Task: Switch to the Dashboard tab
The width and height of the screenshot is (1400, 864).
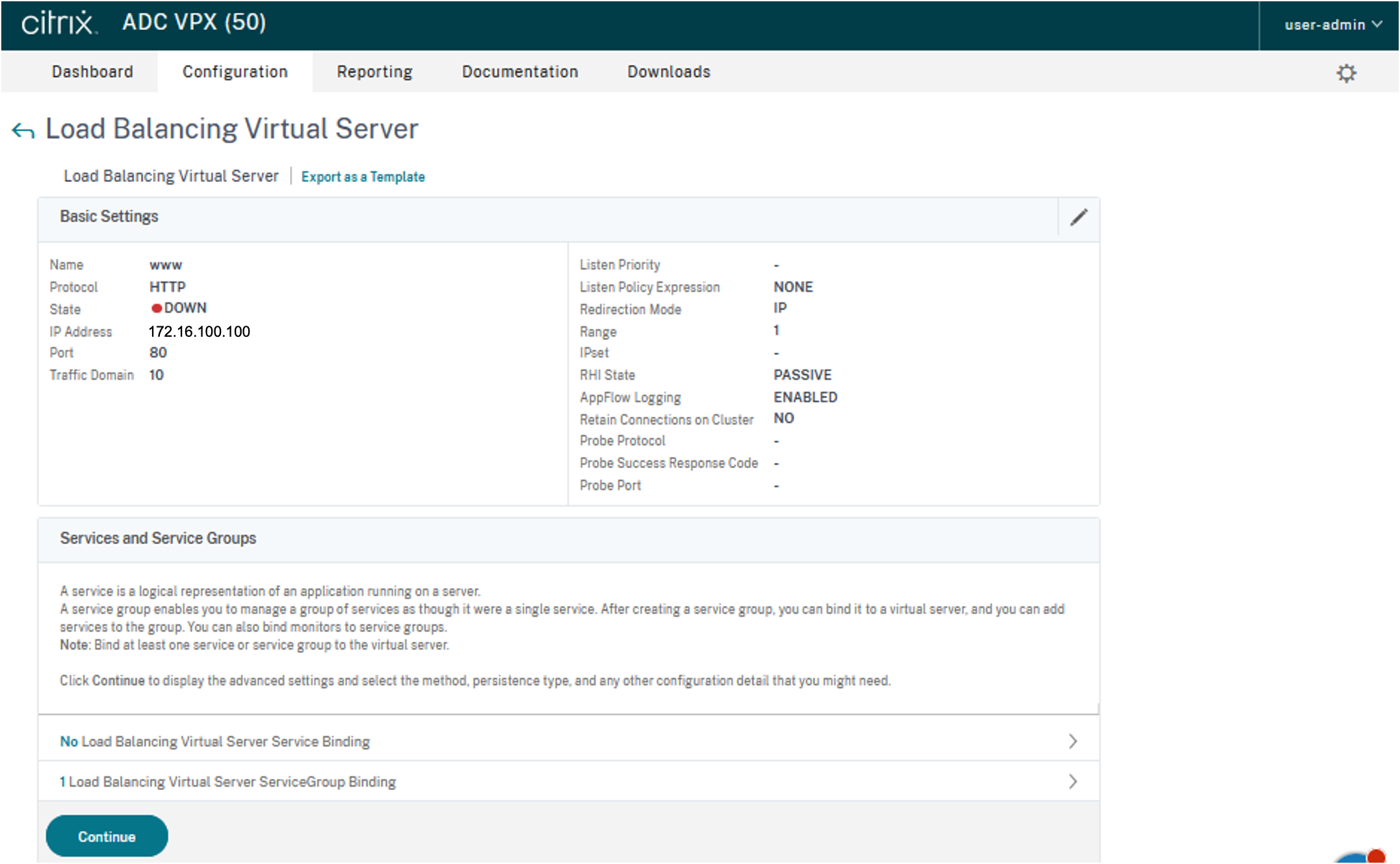Action: point(92,72)
